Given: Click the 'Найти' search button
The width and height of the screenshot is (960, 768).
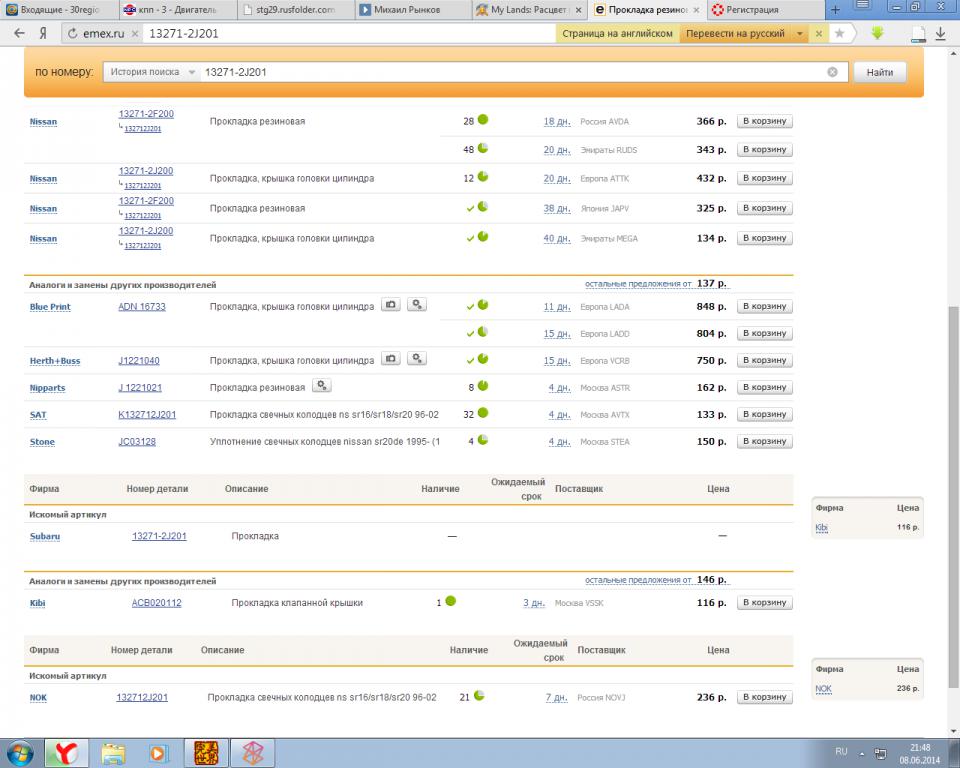Looking at the screenshot, I should click(879, 72).
